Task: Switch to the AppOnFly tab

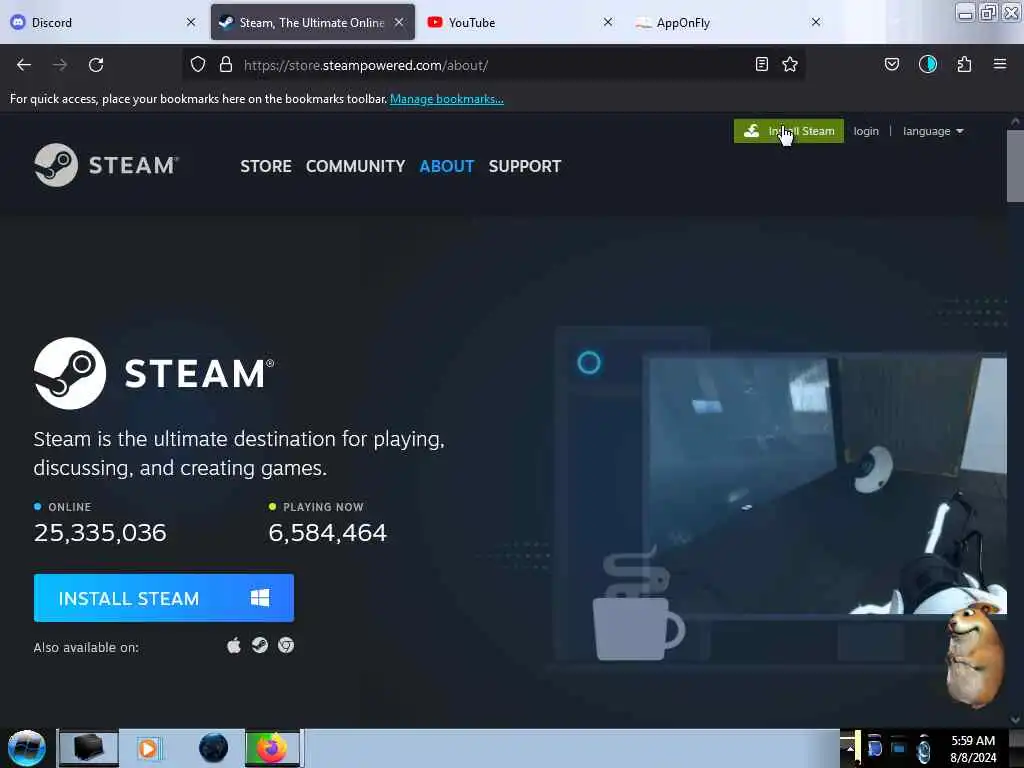Action: tap(729, 22)
